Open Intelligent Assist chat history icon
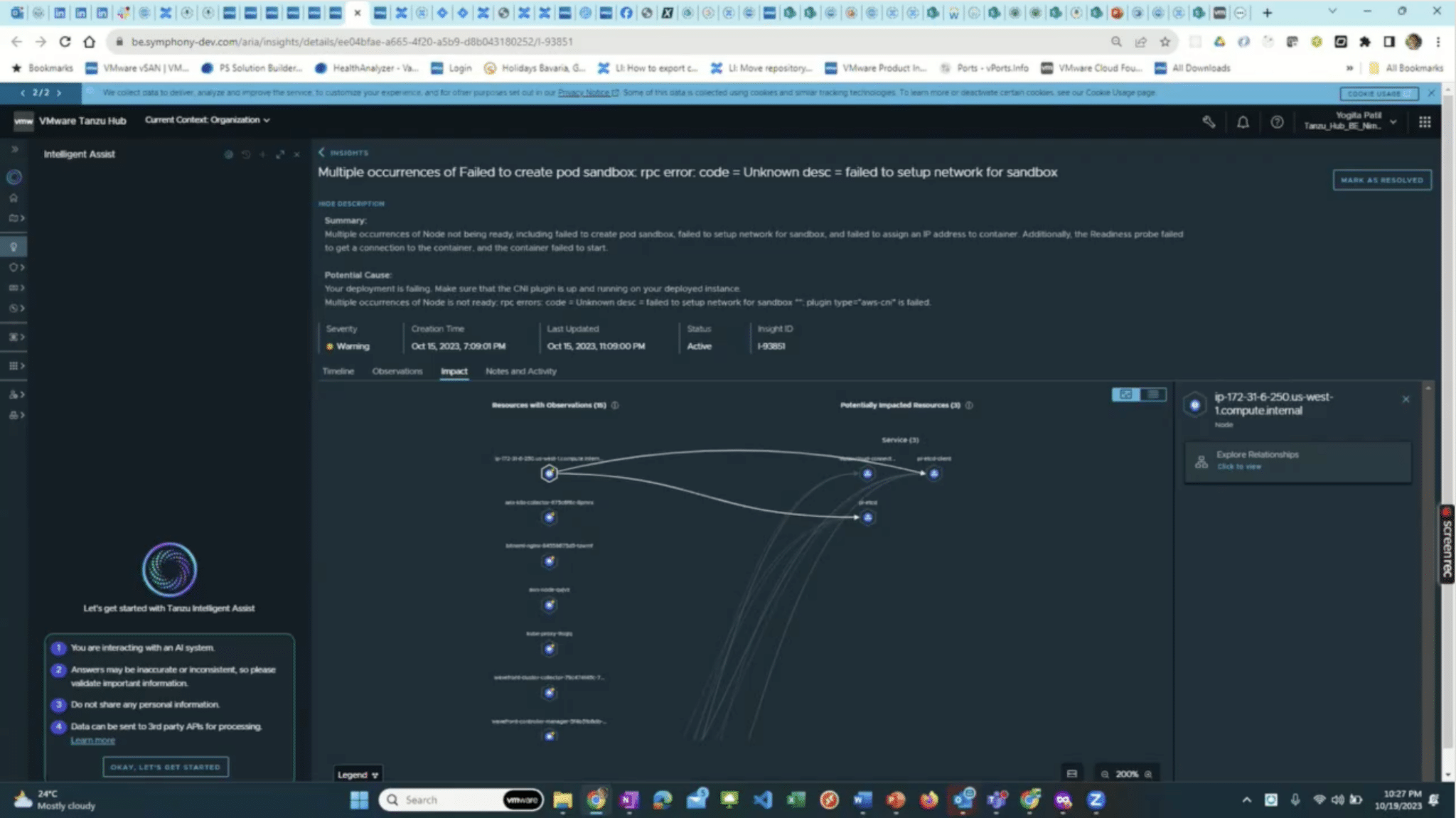Viewport: 1456px width, 818px height. click(246, 154)
